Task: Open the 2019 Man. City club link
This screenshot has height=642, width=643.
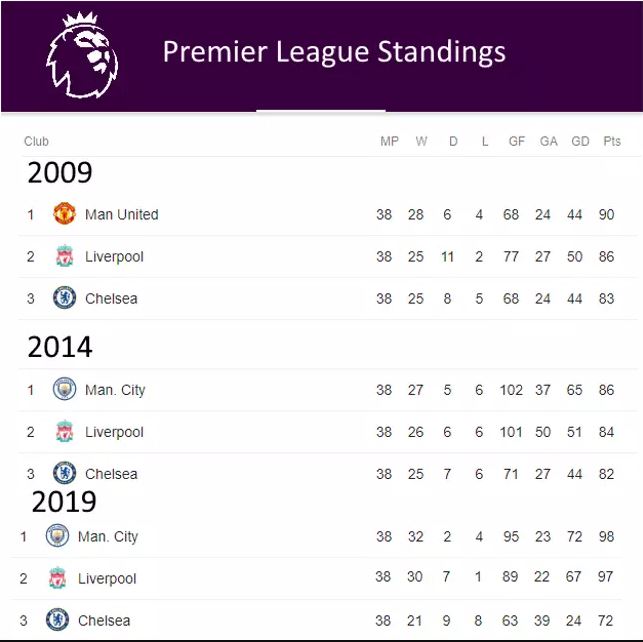Action: tap(107, 537)
